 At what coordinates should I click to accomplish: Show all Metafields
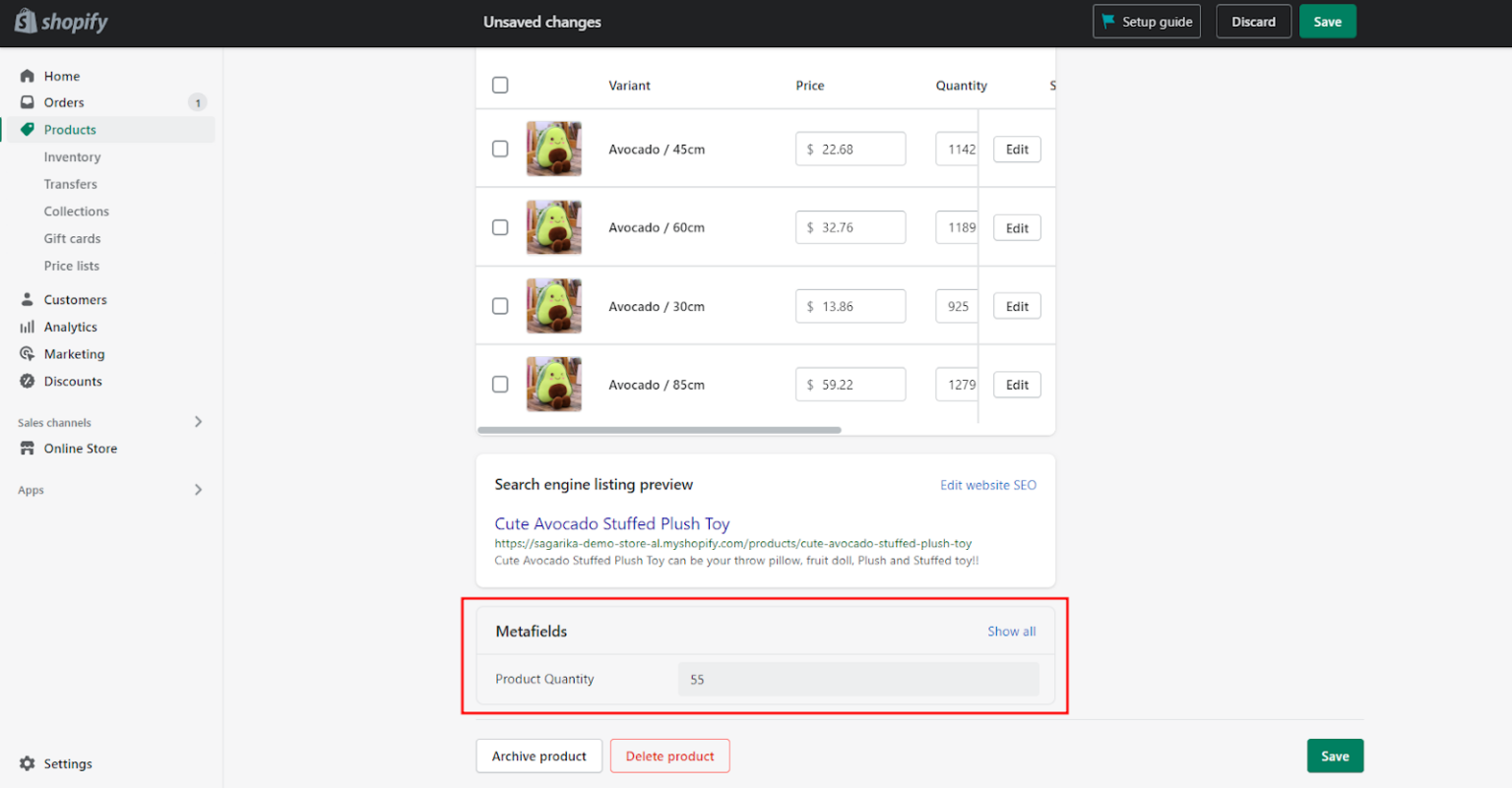pos(1011,631)
